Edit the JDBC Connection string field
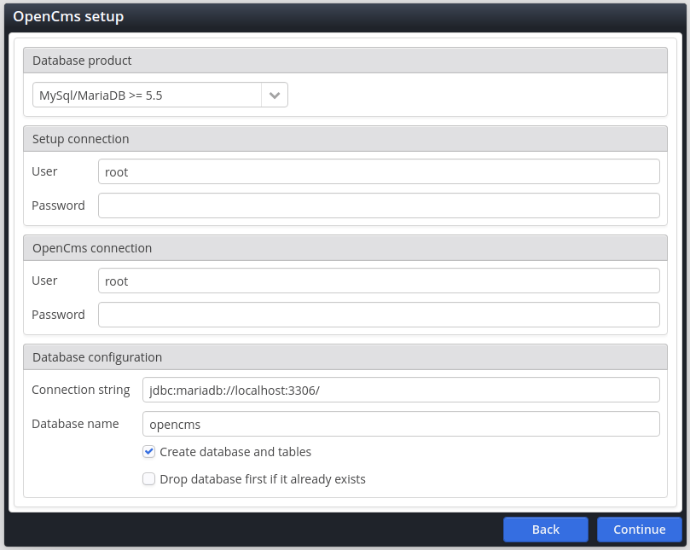Viewport: 690px width, 550px height. 400,390
